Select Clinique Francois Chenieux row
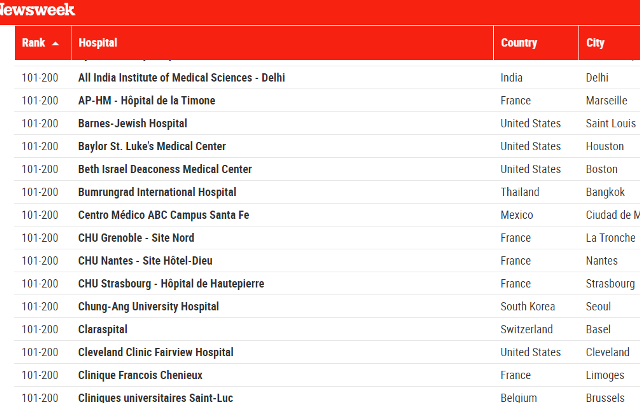Screen dimensions: 640x403 point(327,375)
